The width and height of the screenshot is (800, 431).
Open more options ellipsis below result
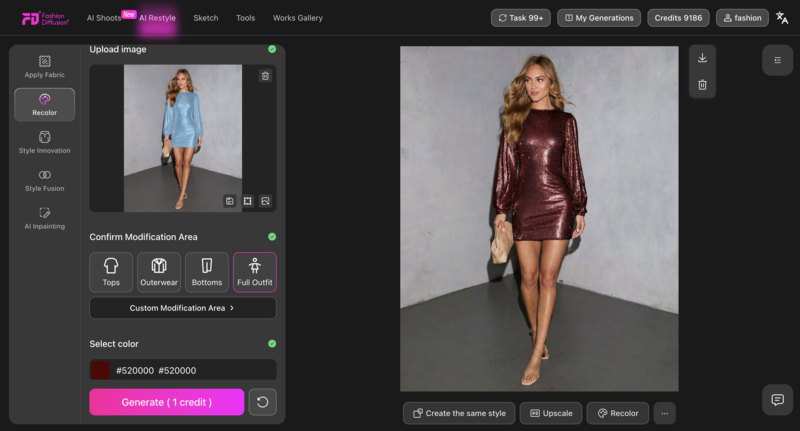[x=664, y=413]
